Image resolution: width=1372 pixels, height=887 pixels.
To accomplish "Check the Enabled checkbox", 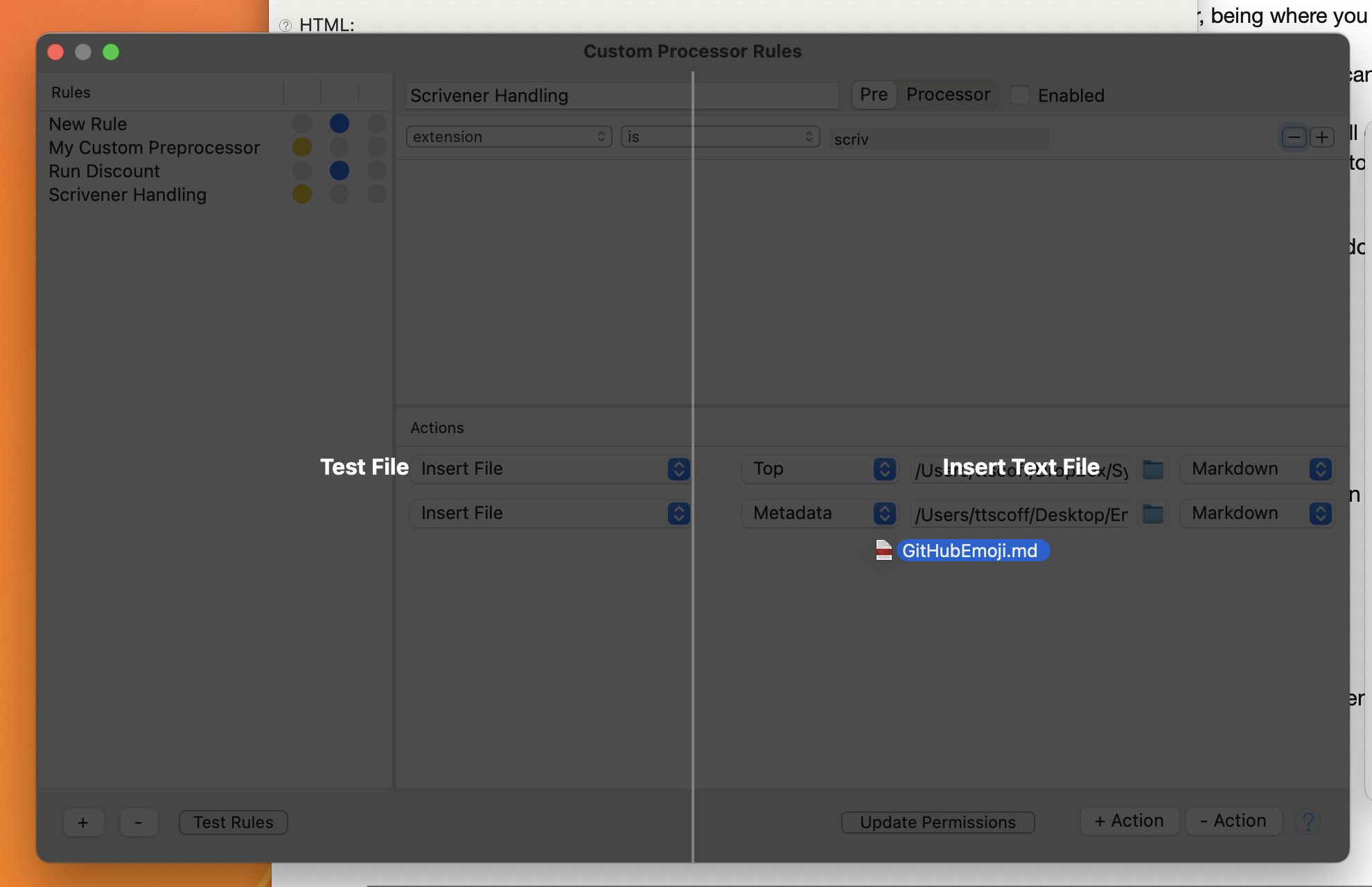I will click(1019, 95).
